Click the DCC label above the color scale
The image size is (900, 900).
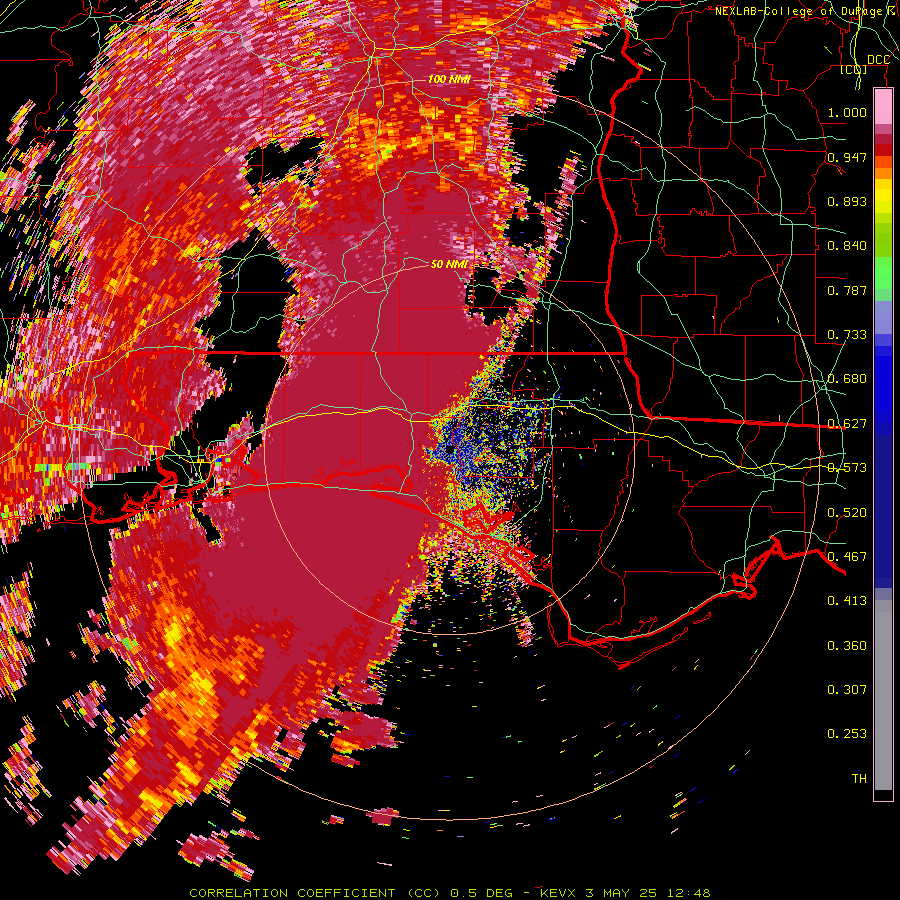pyautogui.click(x=879, y=60)
